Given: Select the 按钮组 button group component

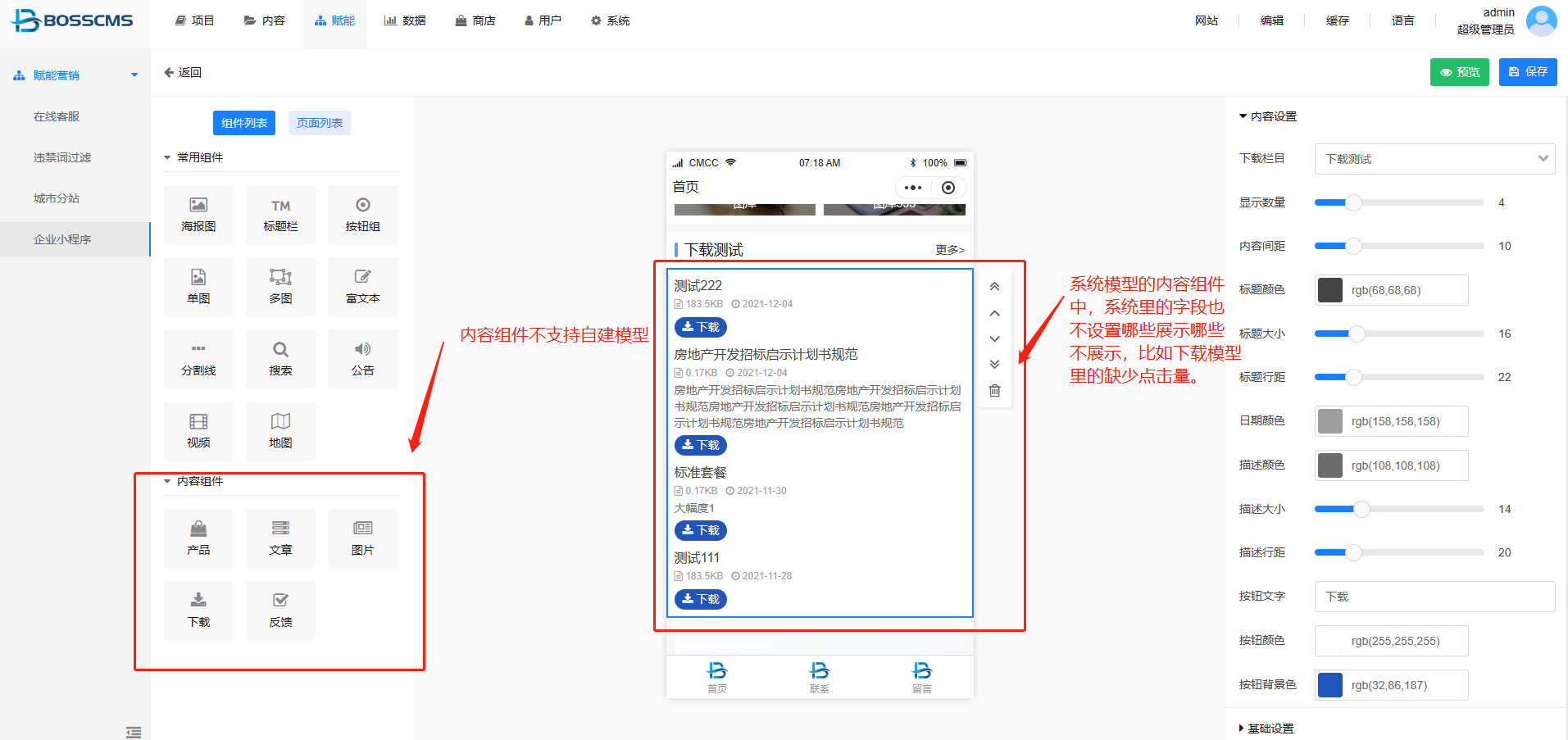Looking at the screenshot, I should 362,215.
